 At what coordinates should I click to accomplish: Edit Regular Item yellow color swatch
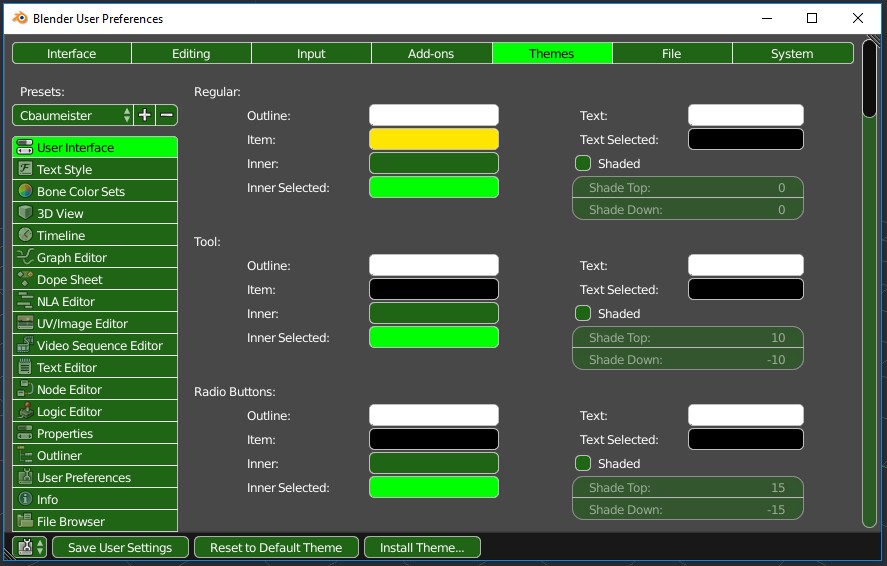point(434,139)
